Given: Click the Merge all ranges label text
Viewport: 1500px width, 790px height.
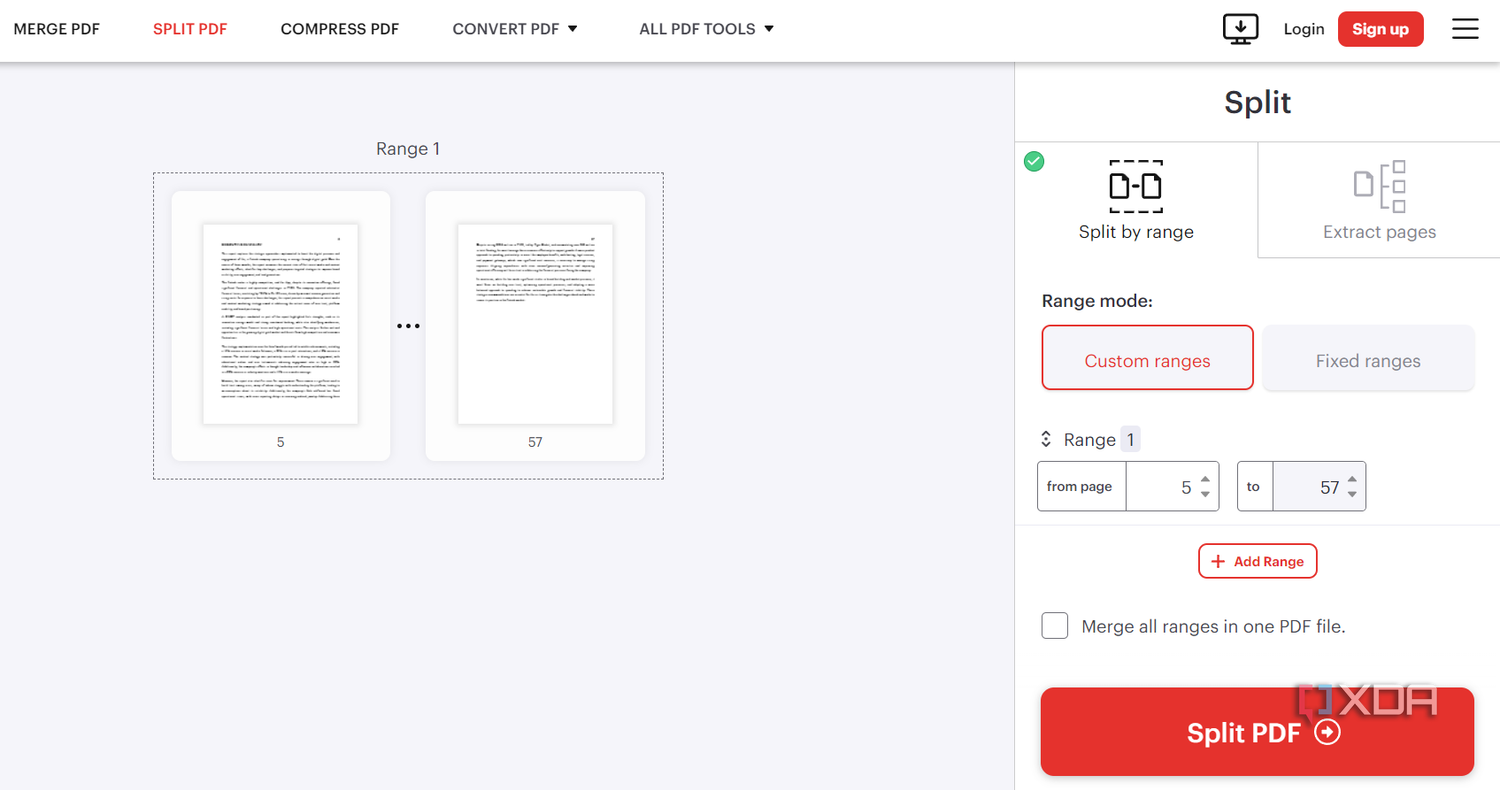Looking at the screenshot, I should 1214,627.
